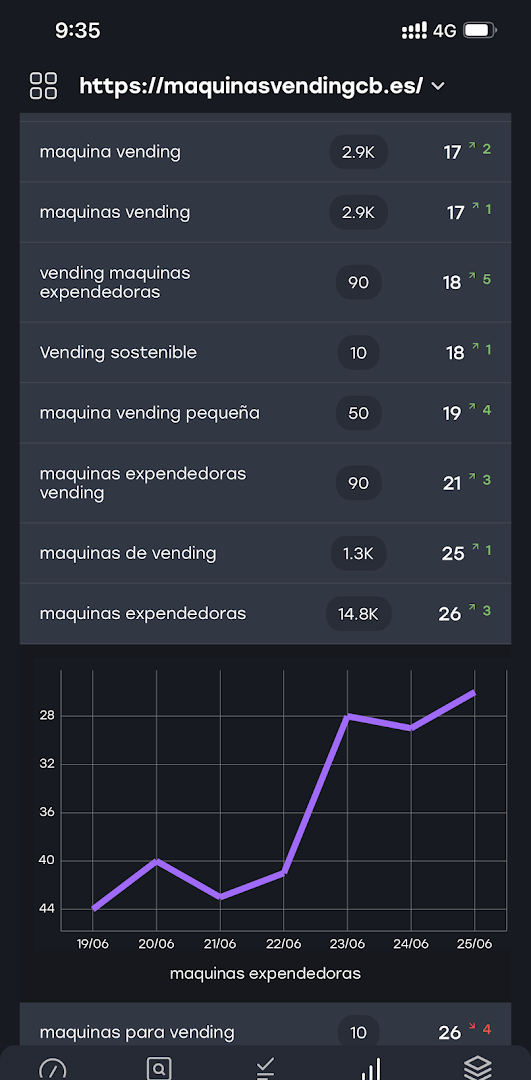Expand the maquinasvendingcb.es site dropdown chevron

[x=437, y=86]
